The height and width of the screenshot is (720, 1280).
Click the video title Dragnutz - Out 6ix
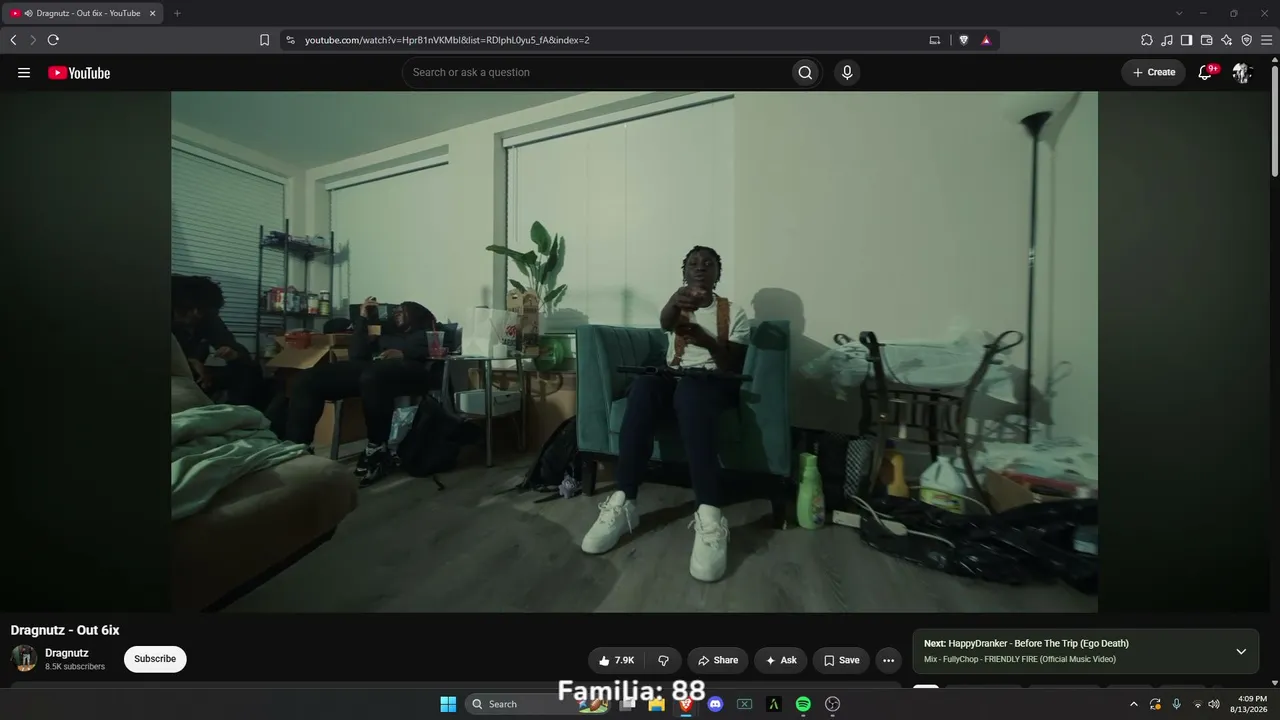click(x=65, y=630)
